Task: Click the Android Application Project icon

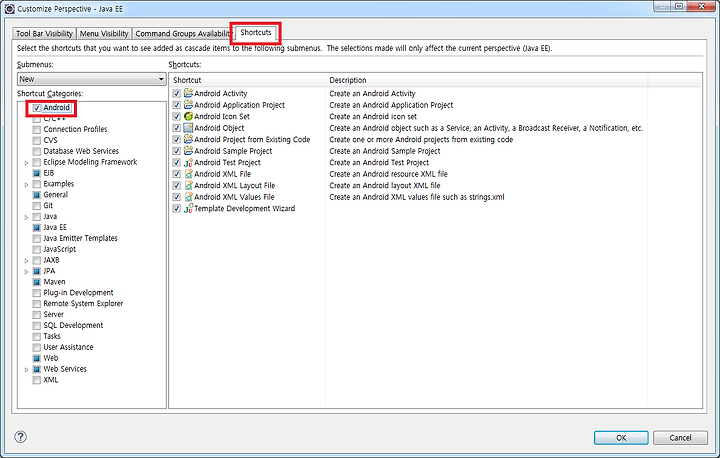Action: pos(188,105)
